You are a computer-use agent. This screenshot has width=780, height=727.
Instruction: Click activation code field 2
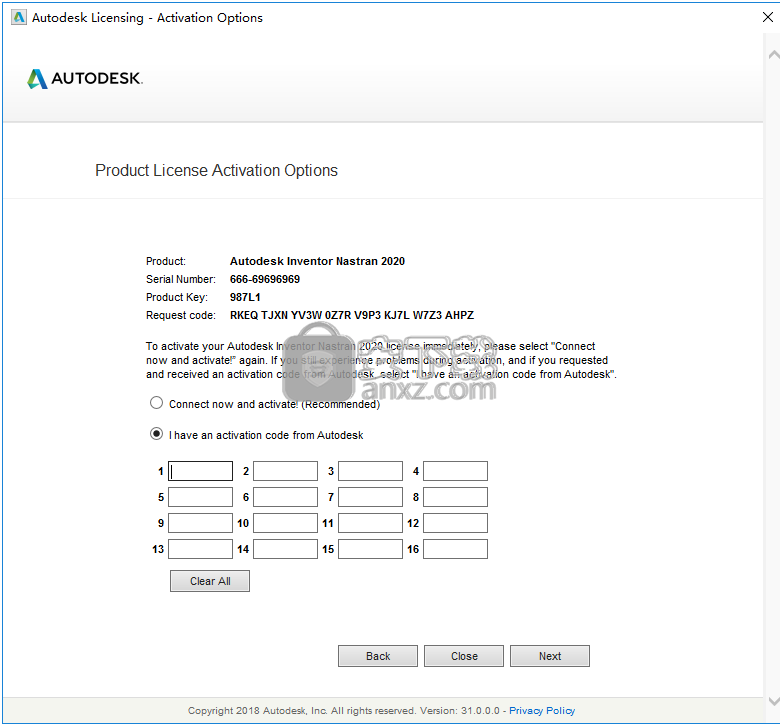pos(286,471)
